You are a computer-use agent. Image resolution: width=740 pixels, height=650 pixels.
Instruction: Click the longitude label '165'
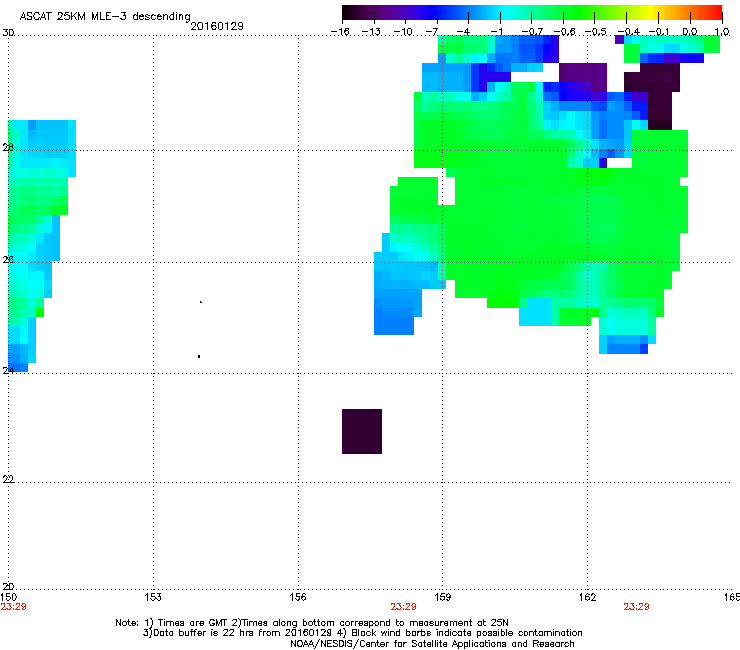coord(732,597)
